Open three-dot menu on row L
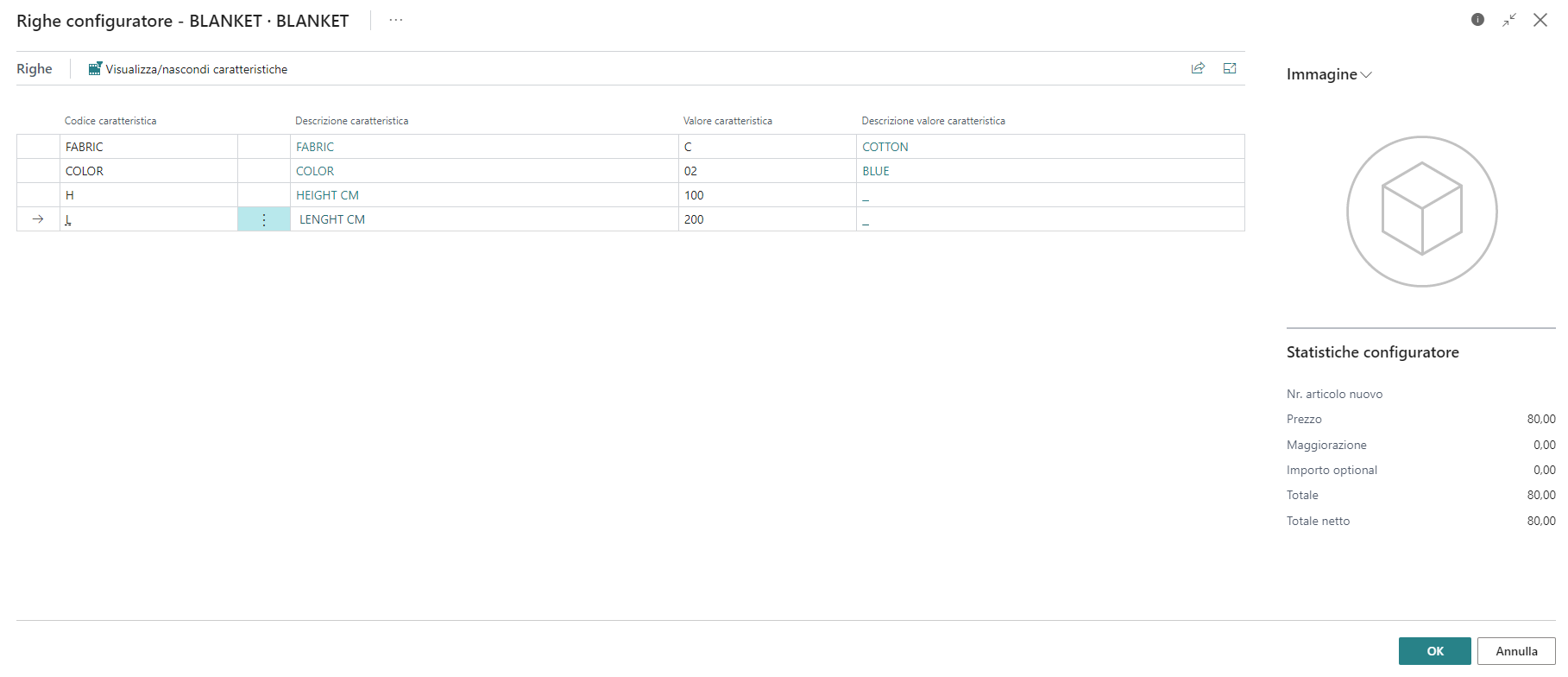Image resolution: width=1568 pixels, height=677 pixels. click(x=264, y=220)
